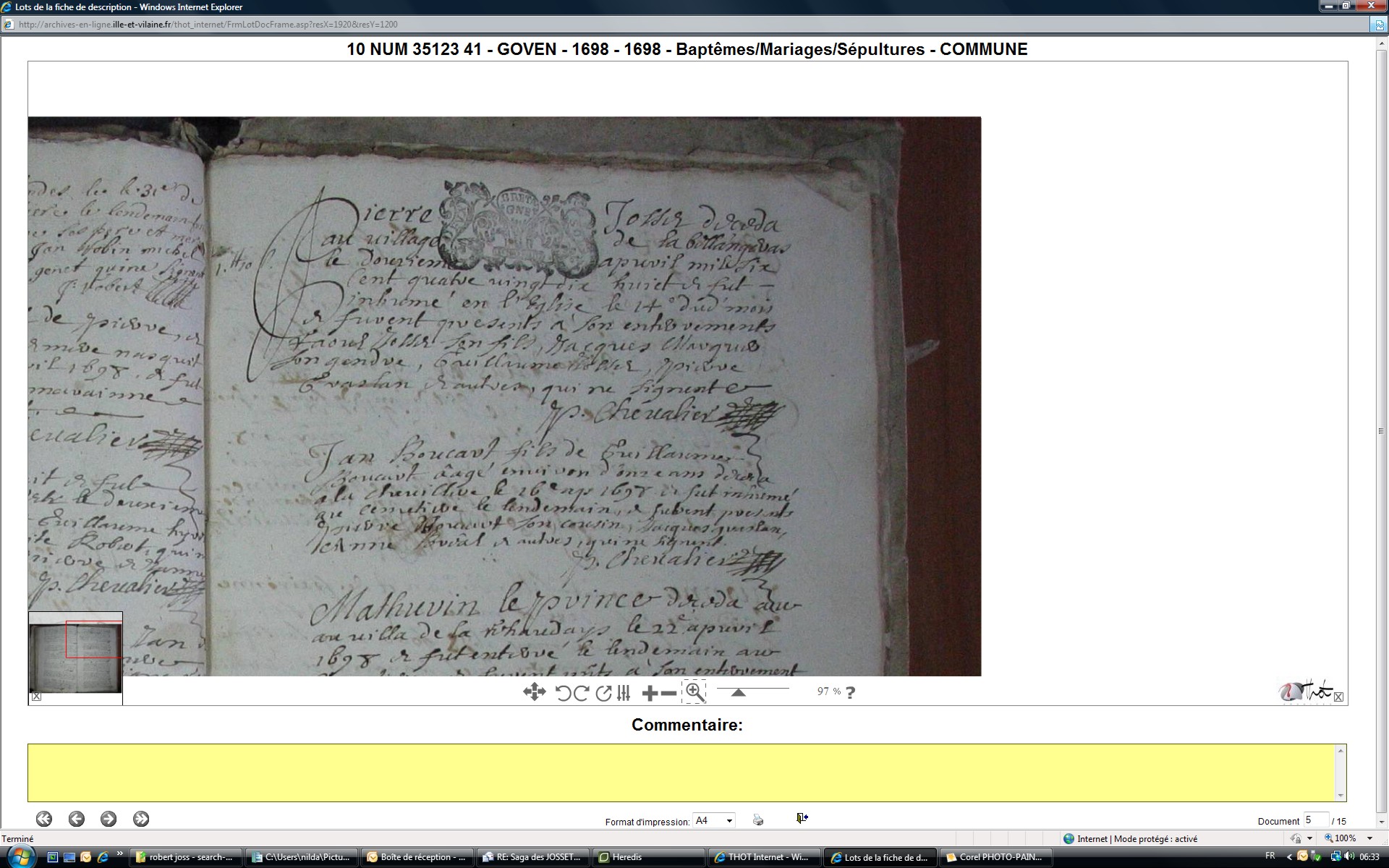The height and width of the screenshot is (868, 1389).
Task: Open viewer help question mark
Action: coord(851,692)
